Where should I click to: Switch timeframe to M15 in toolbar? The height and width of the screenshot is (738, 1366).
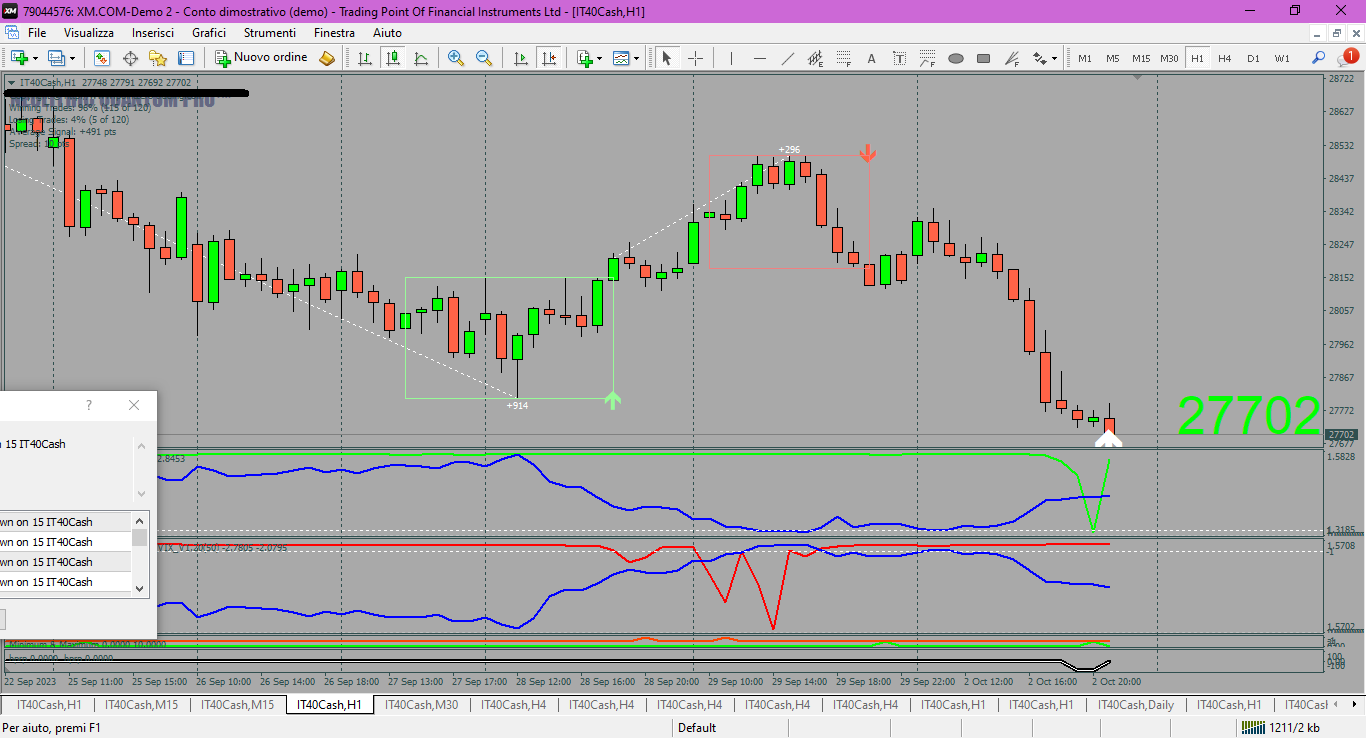1141,58
